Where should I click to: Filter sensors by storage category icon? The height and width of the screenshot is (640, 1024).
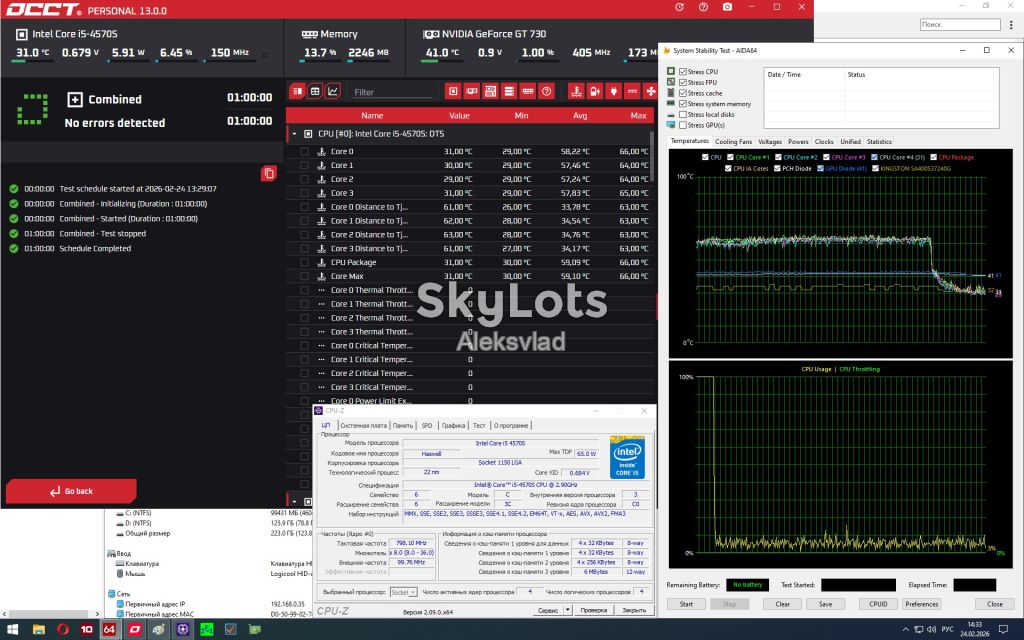coord(509,91)
